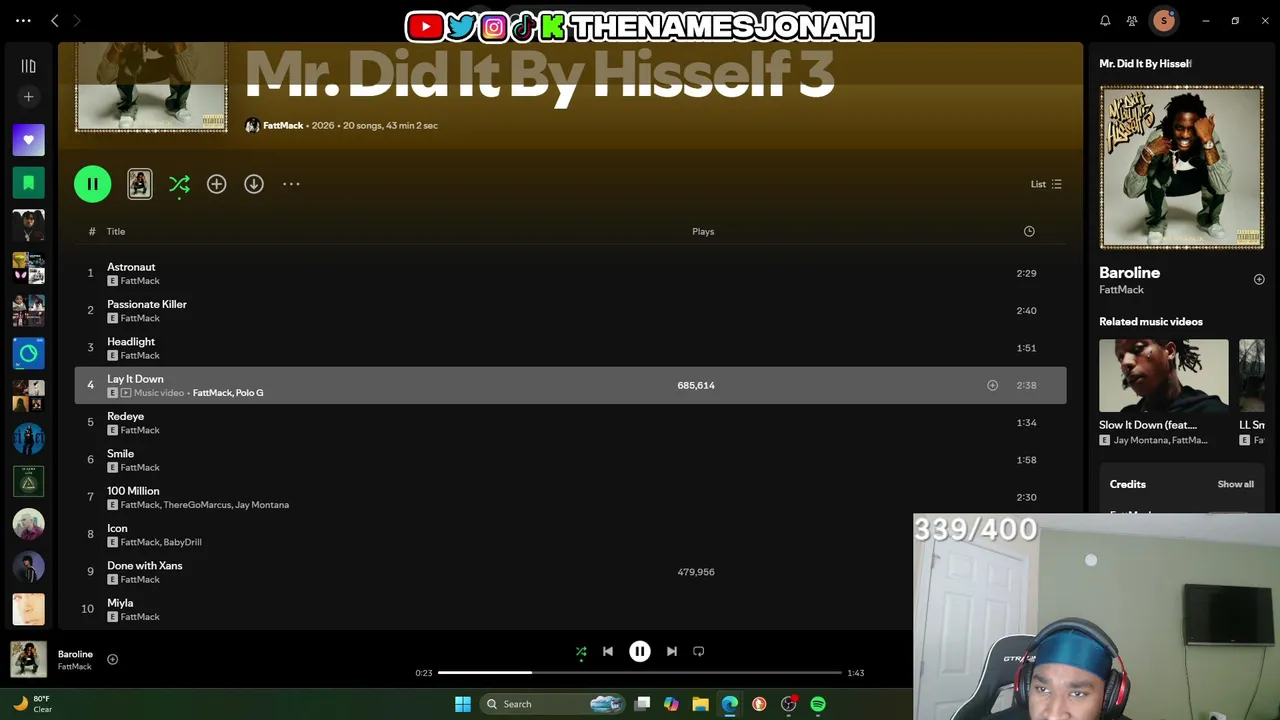Open File Explorer from the taskbar

pyautogui.click(x=700, y=704)
